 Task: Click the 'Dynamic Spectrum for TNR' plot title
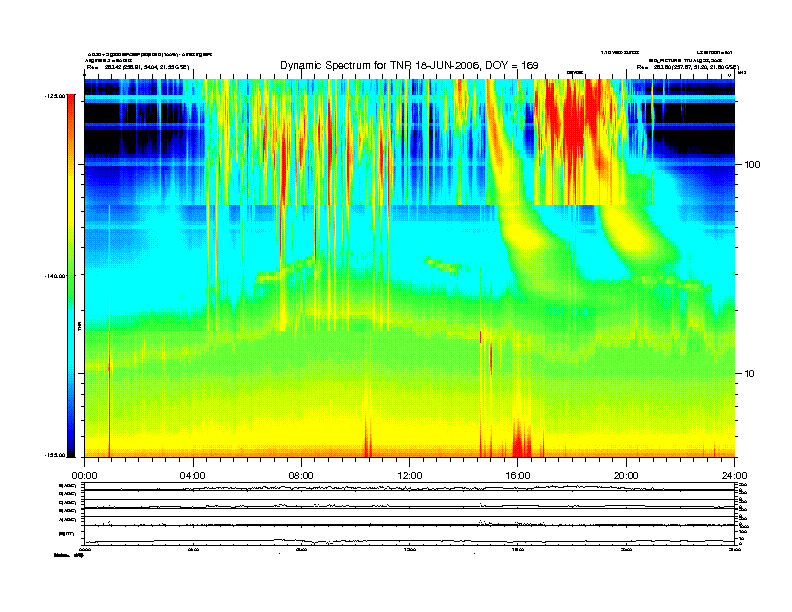tap(409, 65)
